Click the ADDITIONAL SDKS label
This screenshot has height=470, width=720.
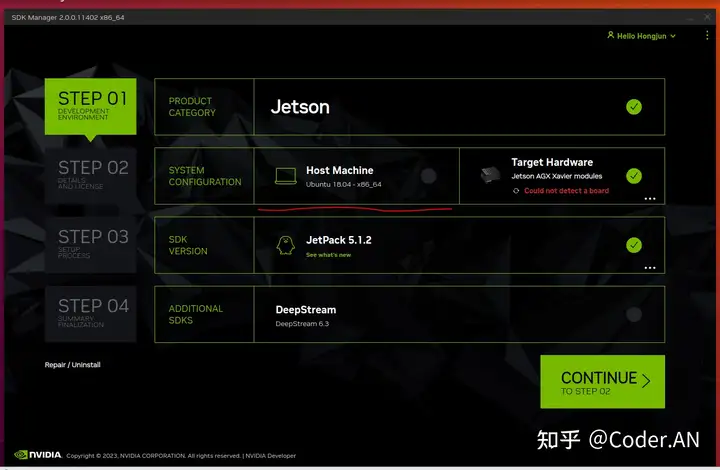(x=196, y=314)
